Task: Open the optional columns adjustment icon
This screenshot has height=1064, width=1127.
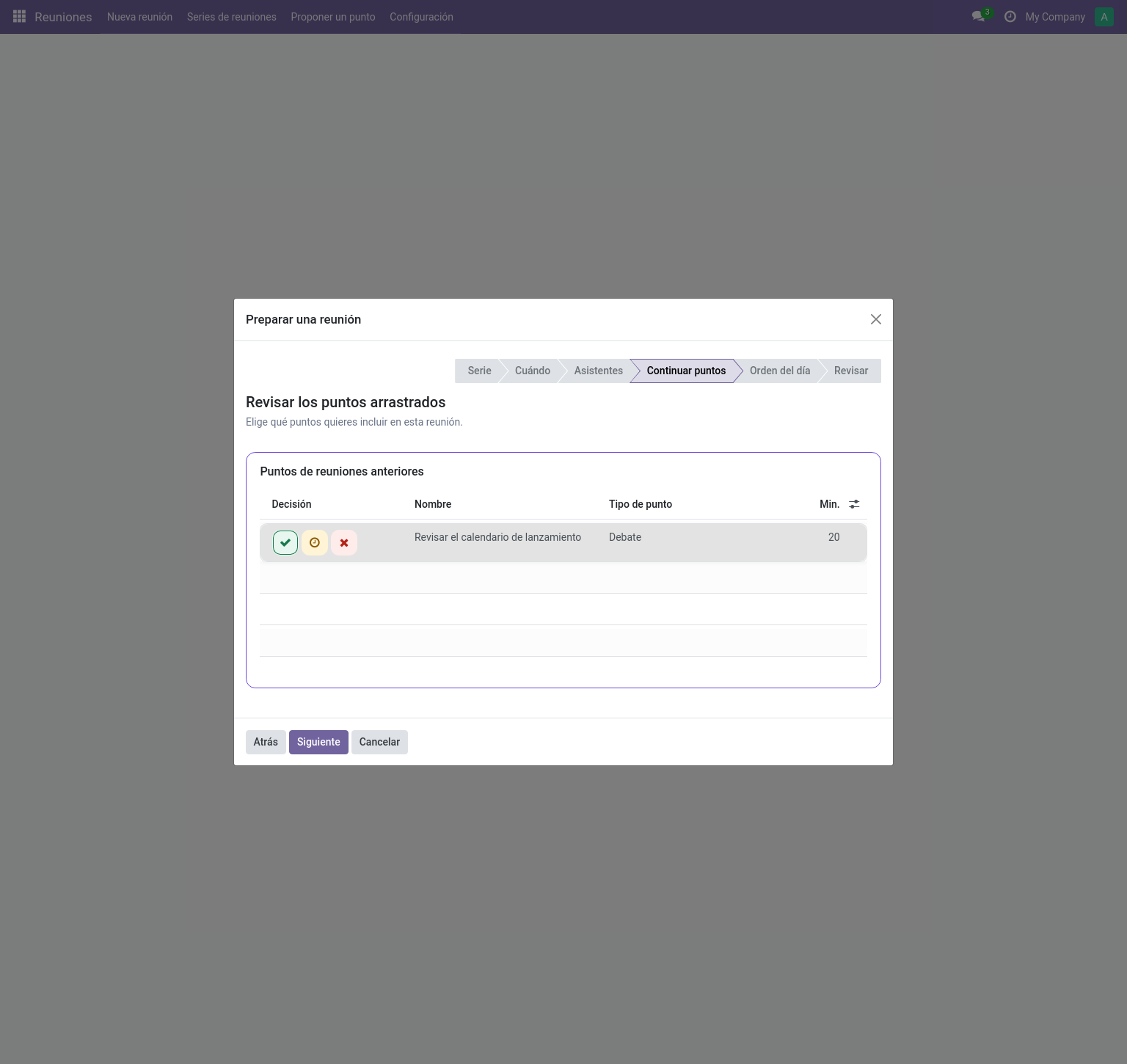Action: 854,504
